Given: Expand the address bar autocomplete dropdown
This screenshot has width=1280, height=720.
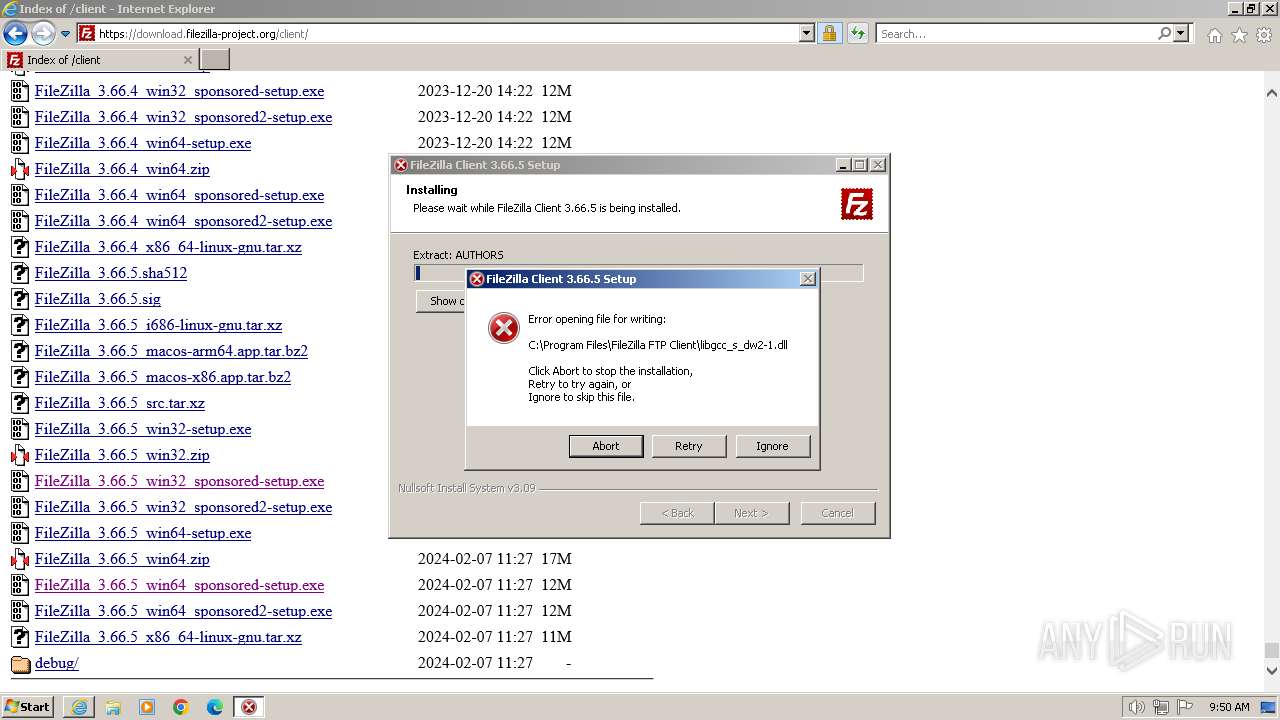Looking at the screenshot, I should point(807,34).
